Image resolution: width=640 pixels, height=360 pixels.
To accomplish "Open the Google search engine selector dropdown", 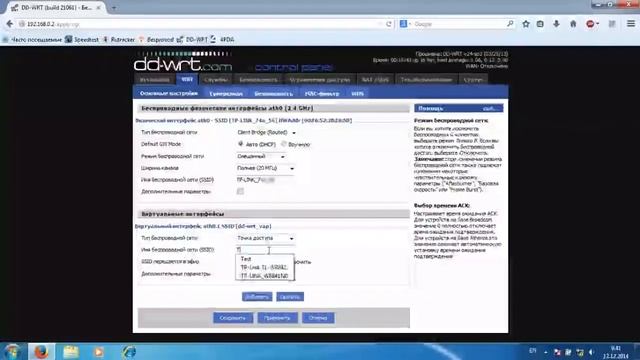I will tap(405, 24).
